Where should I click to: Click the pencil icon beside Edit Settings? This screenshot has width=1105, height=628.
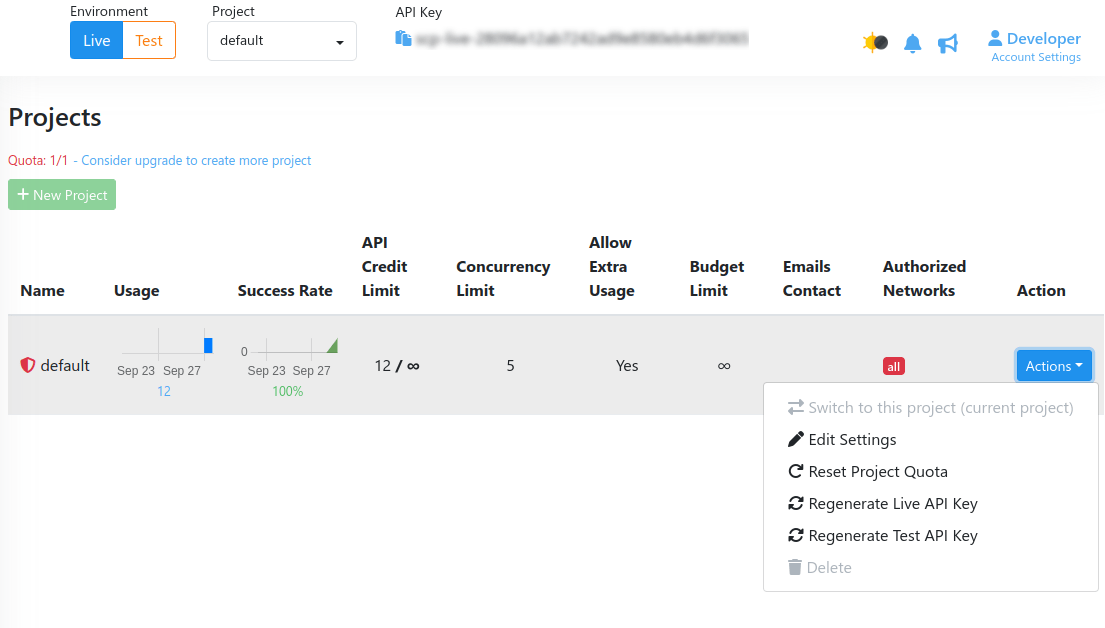(796, 439)
